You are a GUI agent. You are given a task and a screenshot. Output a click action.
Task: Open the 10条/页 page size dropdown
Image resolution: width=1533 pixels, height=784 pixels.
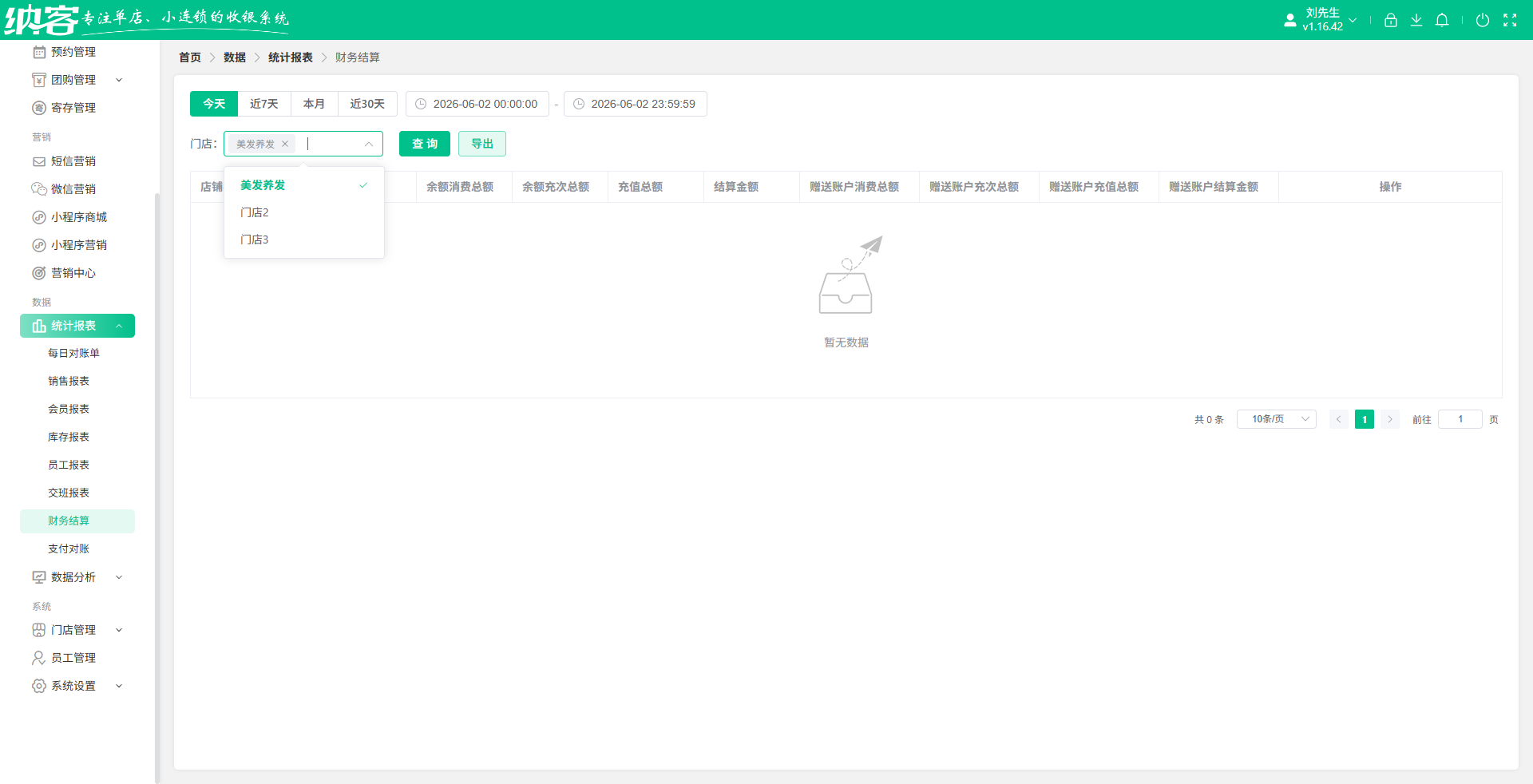(x=1277, y=419)
